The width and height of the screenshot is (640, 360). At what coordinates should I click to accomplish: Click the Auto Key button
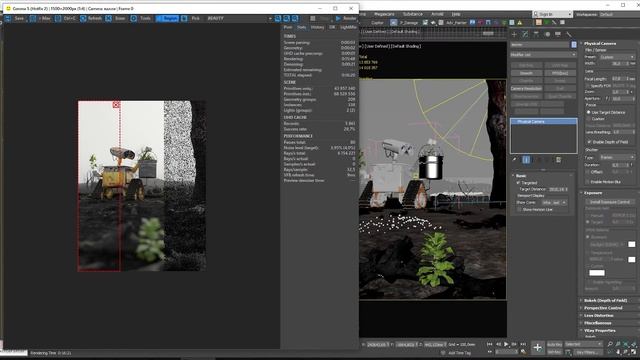coord(554,344)
